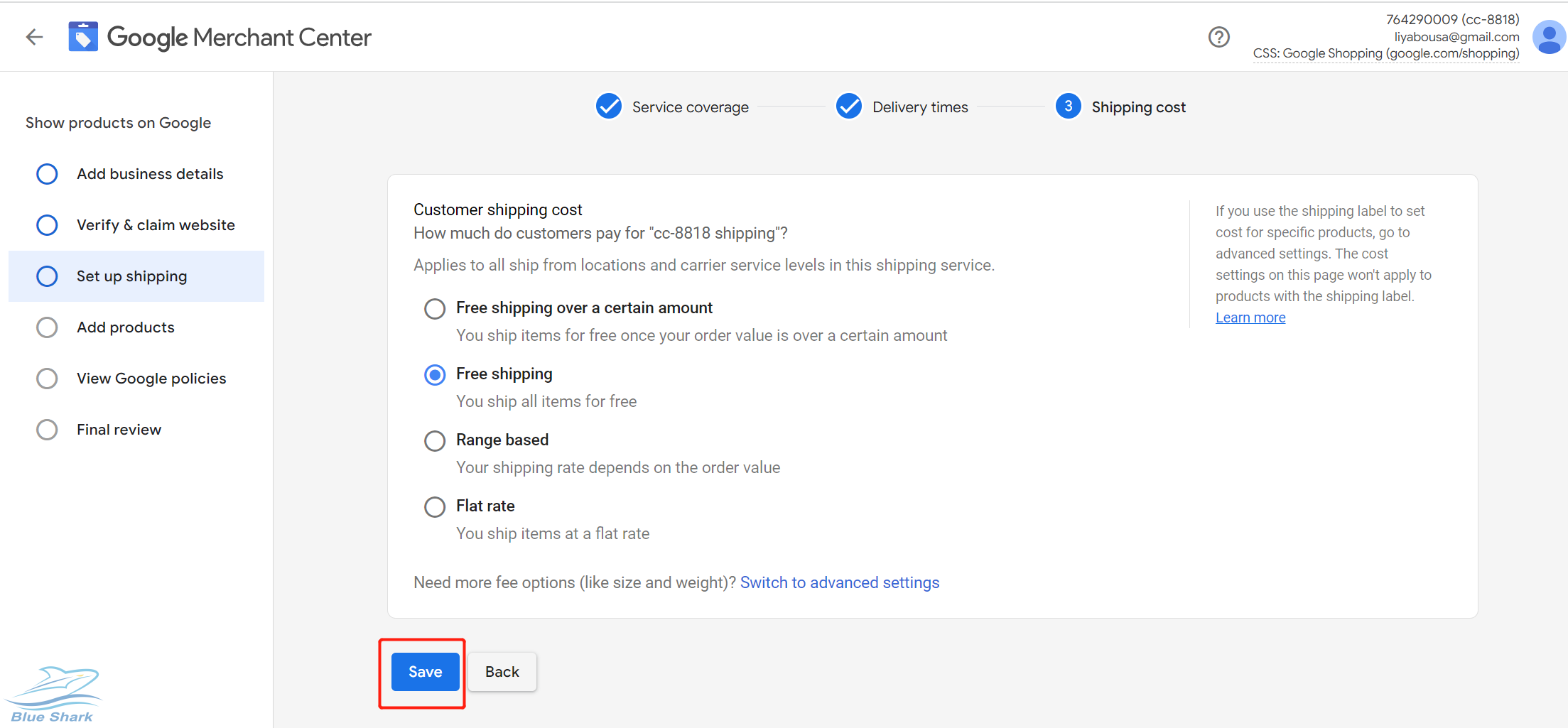Click the Customer shipping cost heading

click(497, 210)
